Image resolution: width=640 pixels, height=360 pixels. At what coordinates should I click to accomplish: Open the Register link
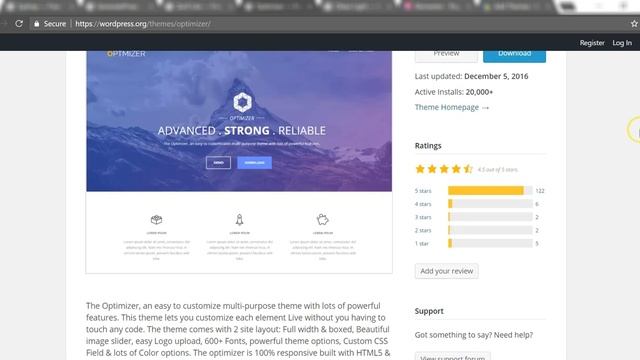(x=592, y=43)
